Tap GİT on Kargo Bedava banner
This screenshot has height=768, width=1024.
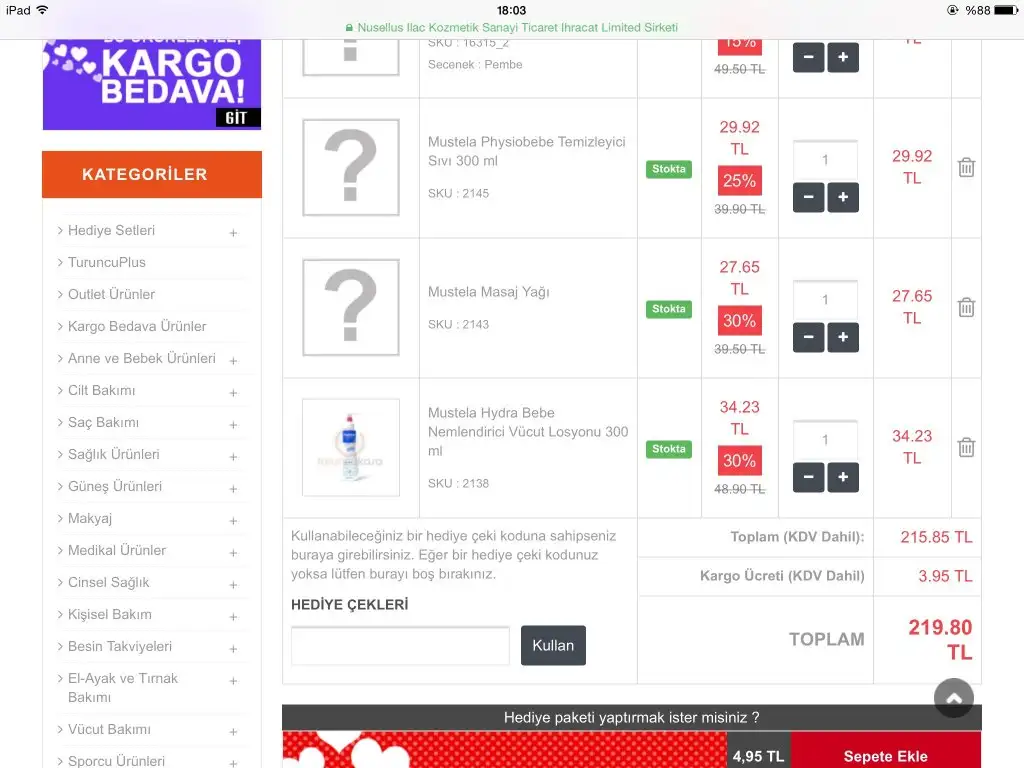click(x=236, y=118)
